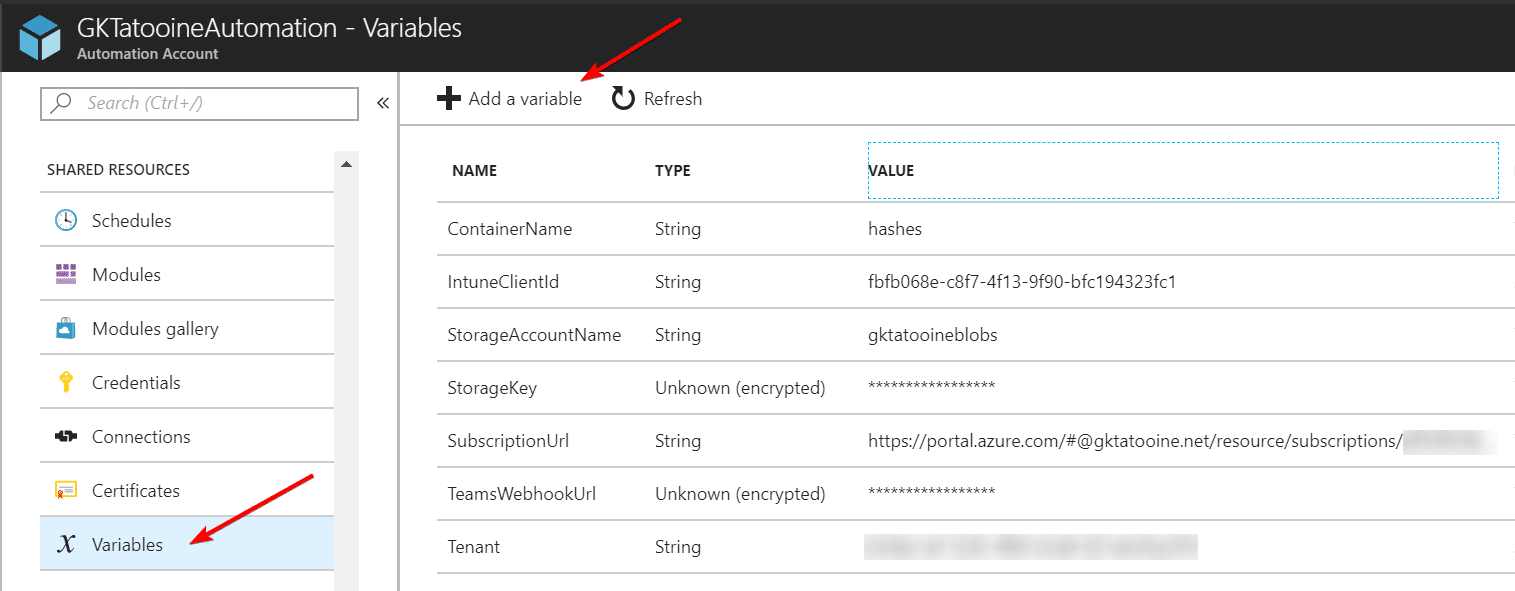Click the plus icon for Add a variable
The image size is (1515, 591).
click(449, 98)
